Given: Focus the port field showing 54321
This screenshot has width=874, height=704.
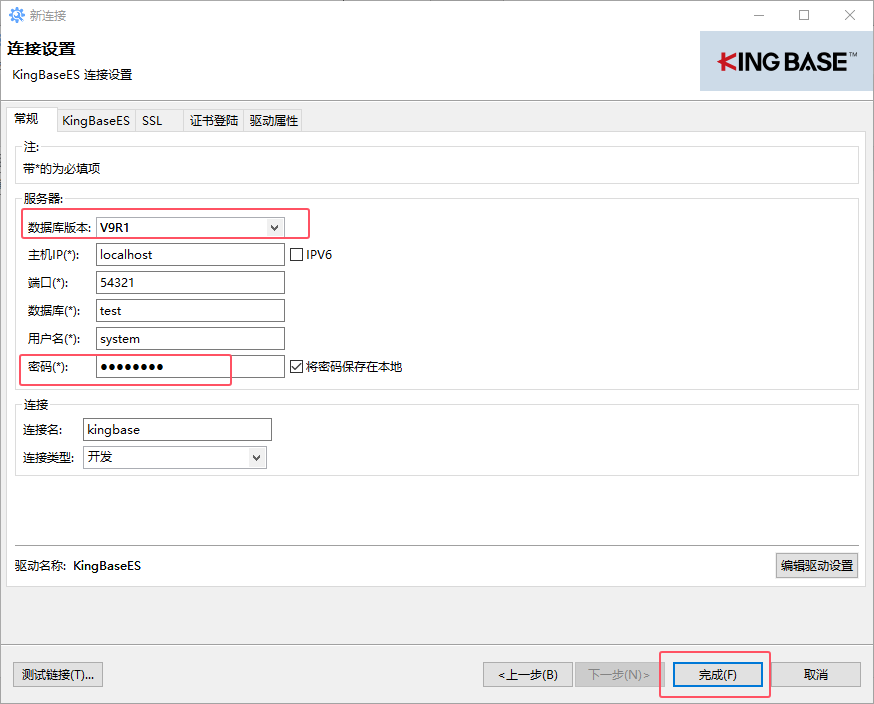Looking at the screenshot, I should click(190, 283).
